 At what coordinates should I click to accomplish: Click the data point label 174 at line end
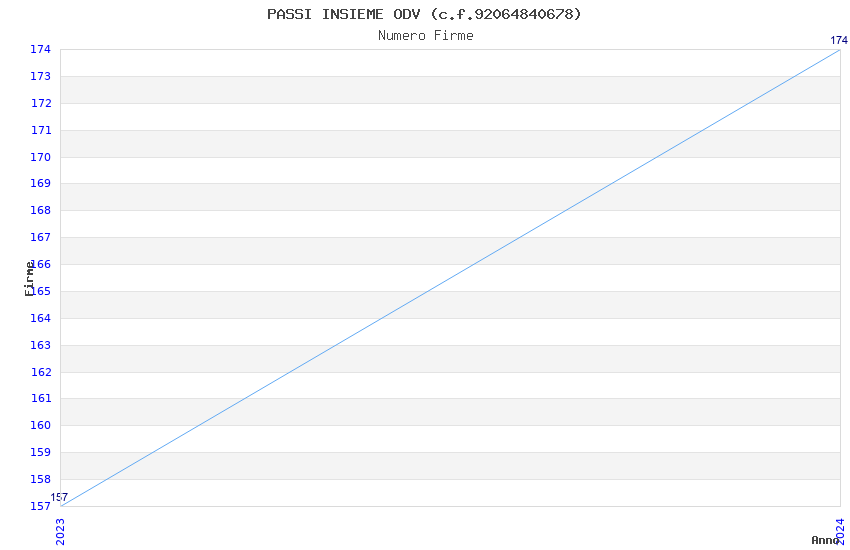coord(839,40)
